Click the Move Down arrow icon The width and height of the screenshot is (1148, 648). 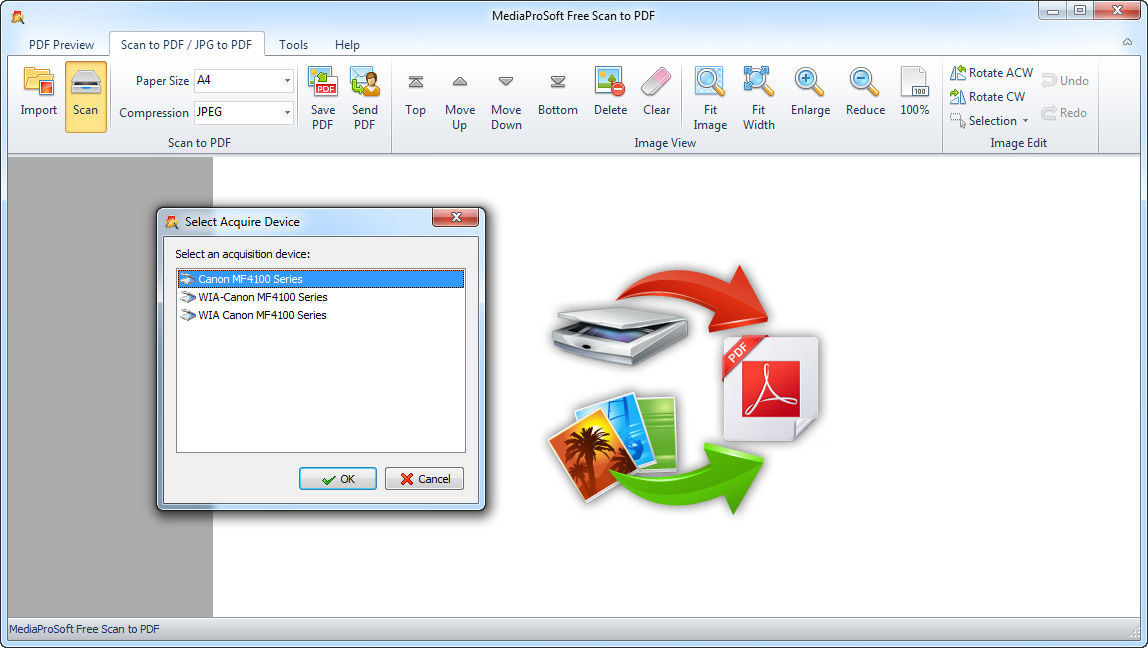506,82
